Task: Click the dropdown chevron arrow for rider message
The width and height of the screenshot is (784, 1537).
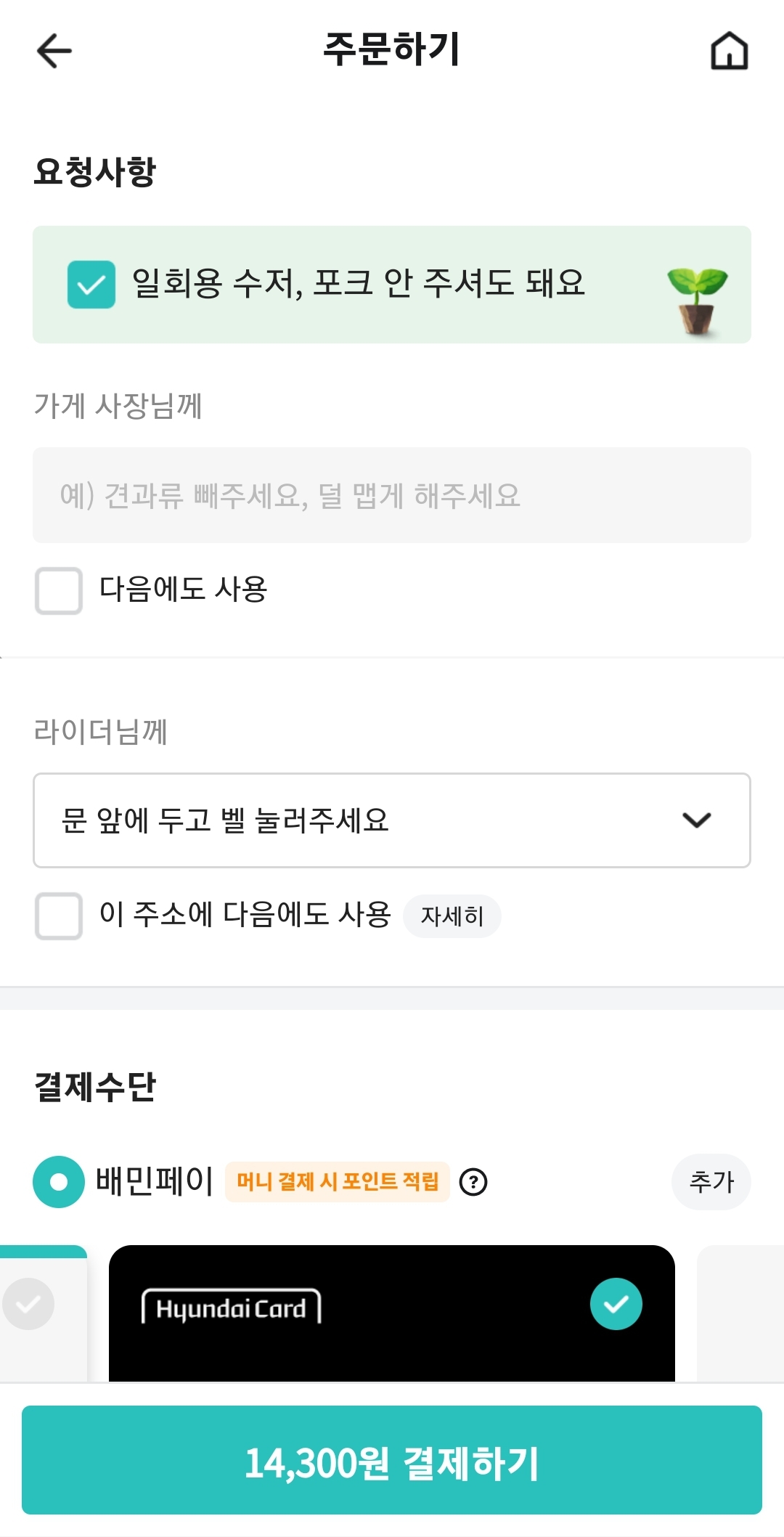Action: pos(697,820)
